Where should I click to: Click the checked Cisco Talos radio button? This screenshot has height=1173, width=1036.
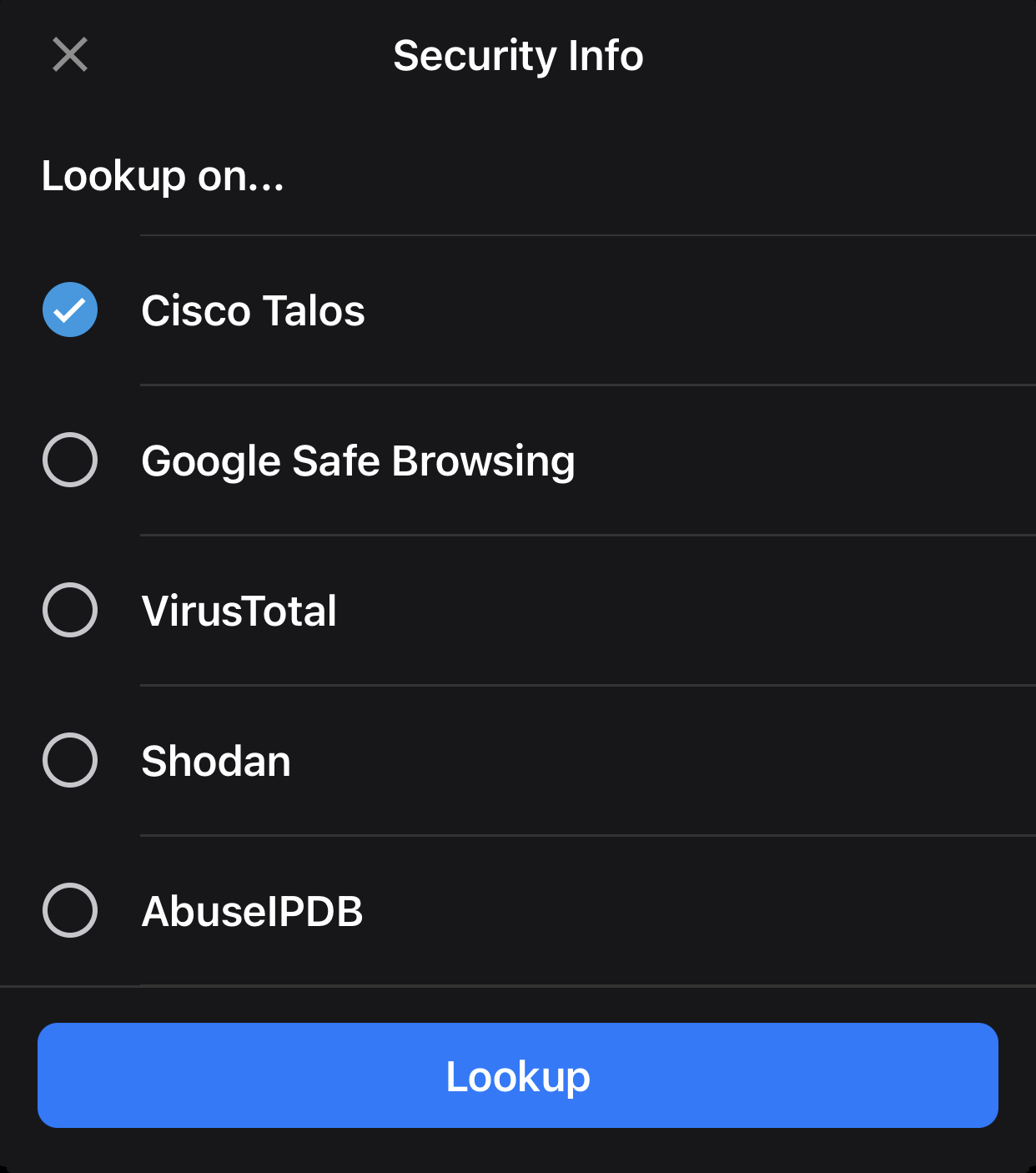[70, 310]
